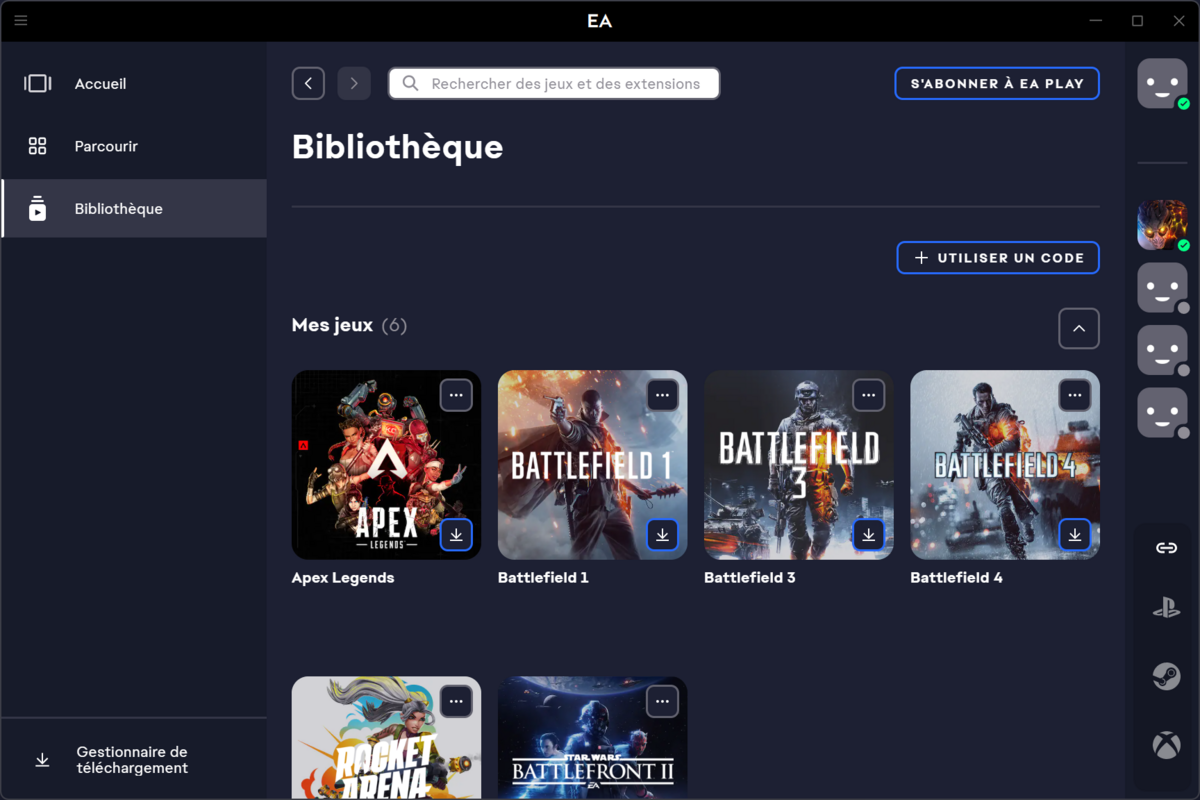Maximize the EA app window
This screenshot has height=800, width=1200.
(x=1137, y=21)
